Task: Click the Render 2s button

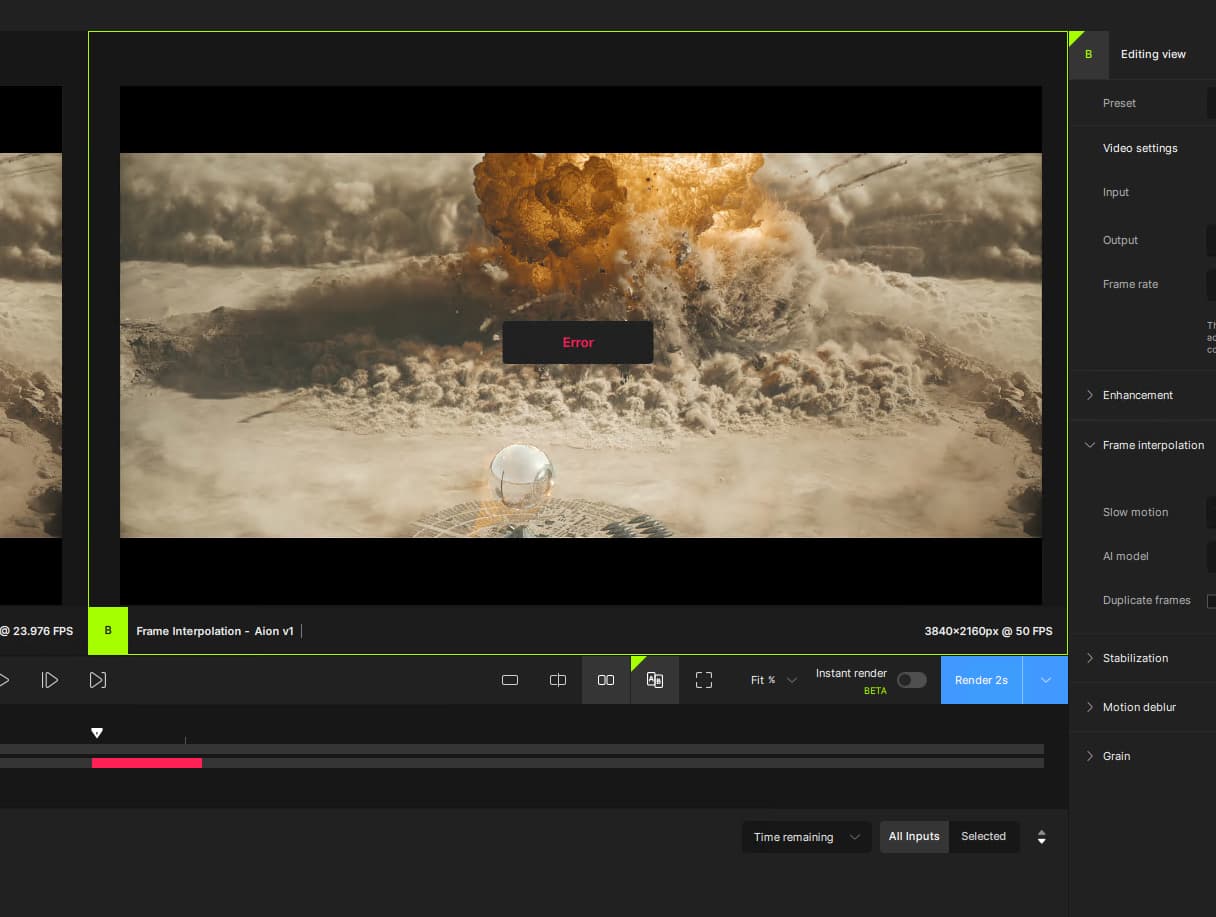Action: pyautogui.click(x=981, y=680)
